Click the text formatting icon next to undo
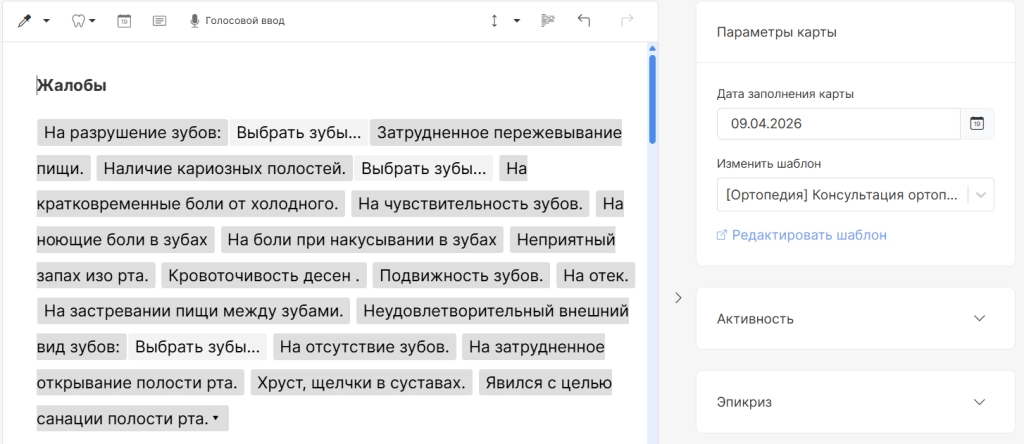The image size is (1024, 444). [547, 20]
